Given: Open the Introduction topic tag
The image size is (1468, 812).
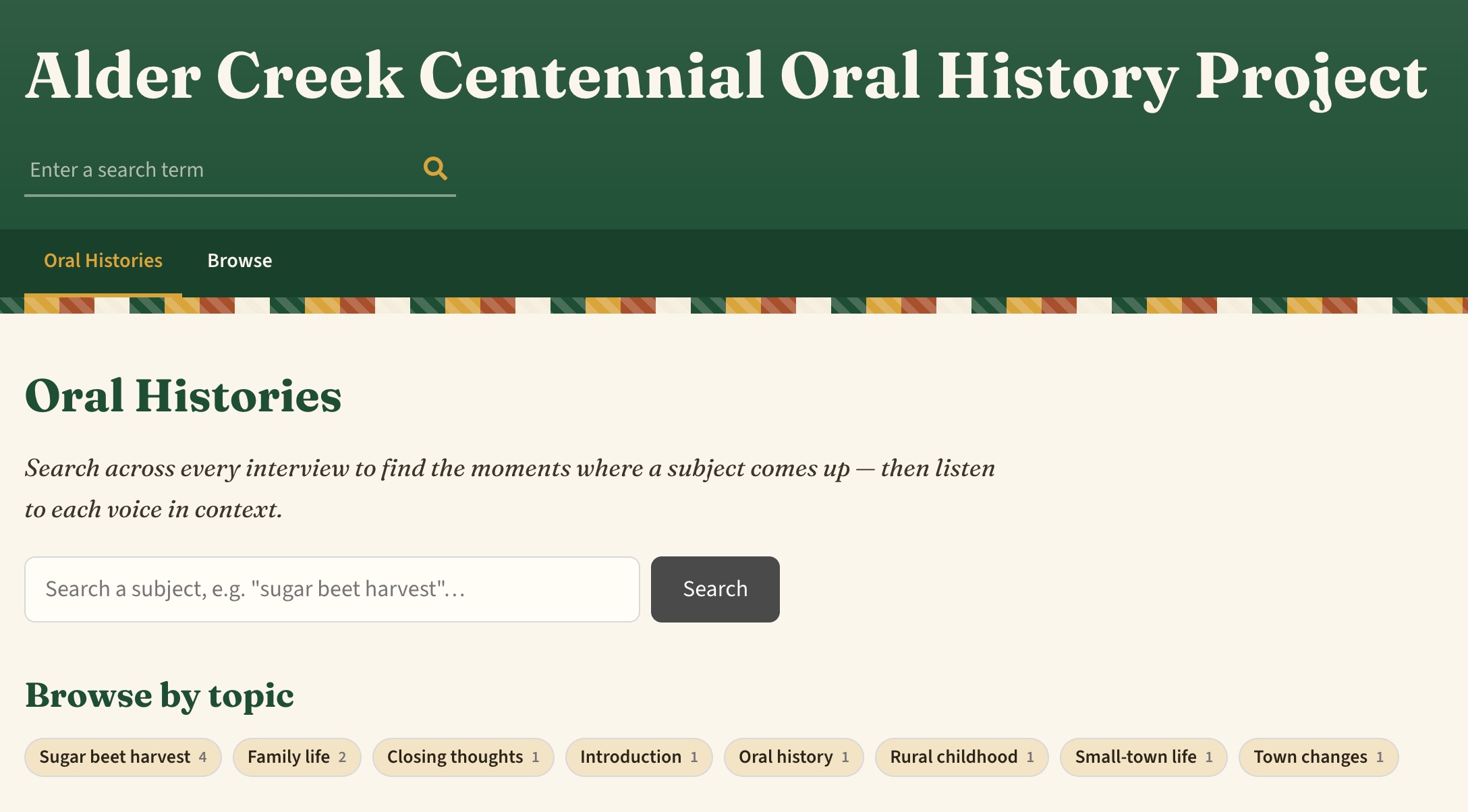Looking at the screenshot, I should pos(639,757).
